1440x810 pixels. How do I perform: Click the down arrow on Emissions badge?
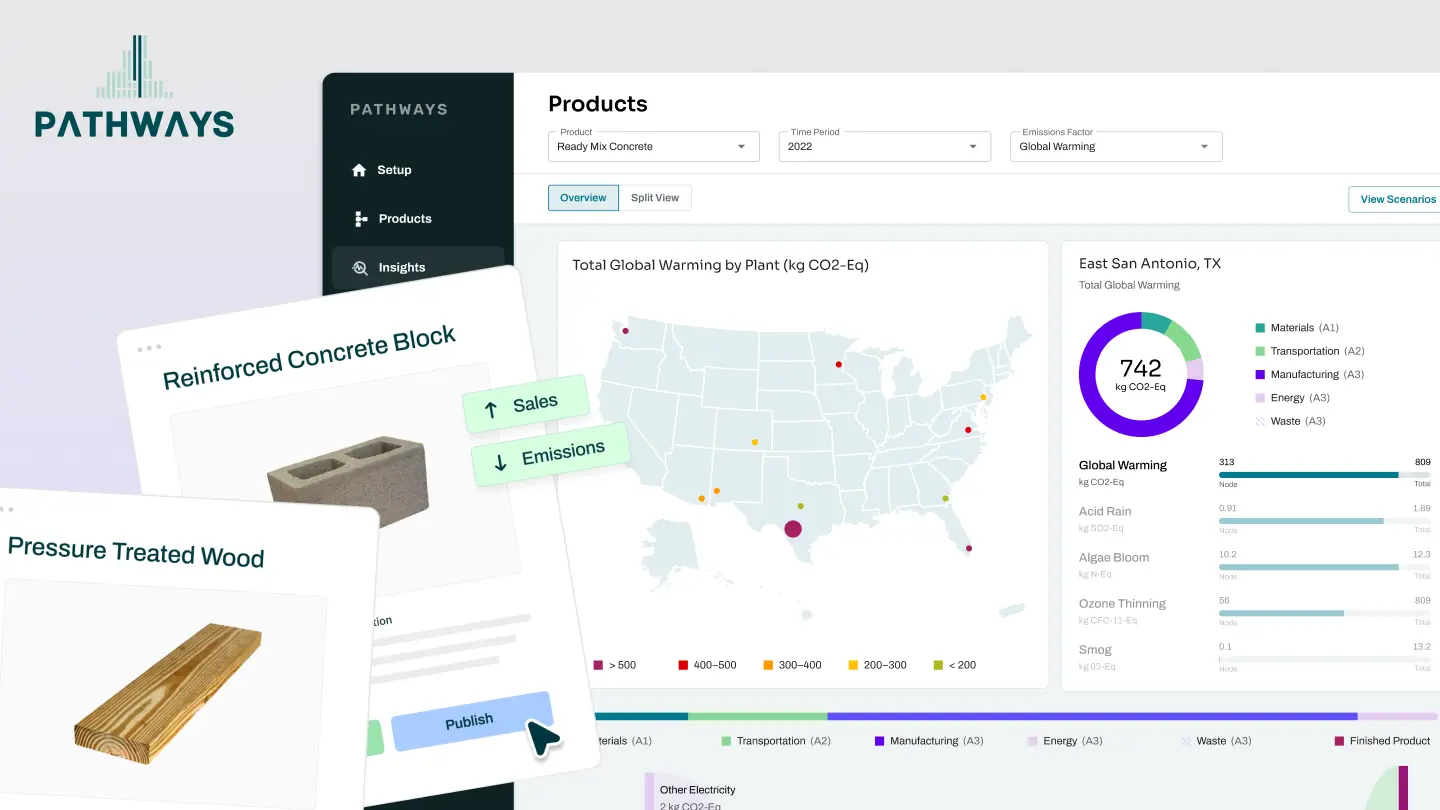[500, 463]
